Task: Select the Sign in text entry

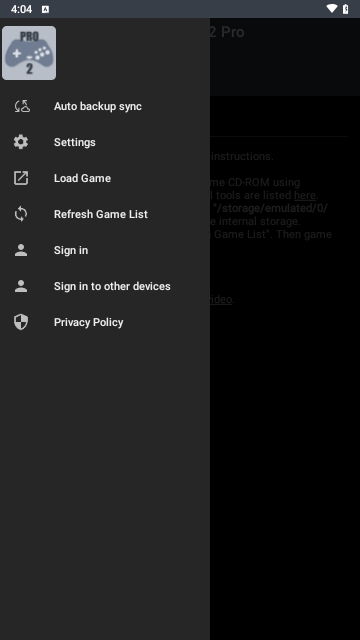Action: coord(71,250)
